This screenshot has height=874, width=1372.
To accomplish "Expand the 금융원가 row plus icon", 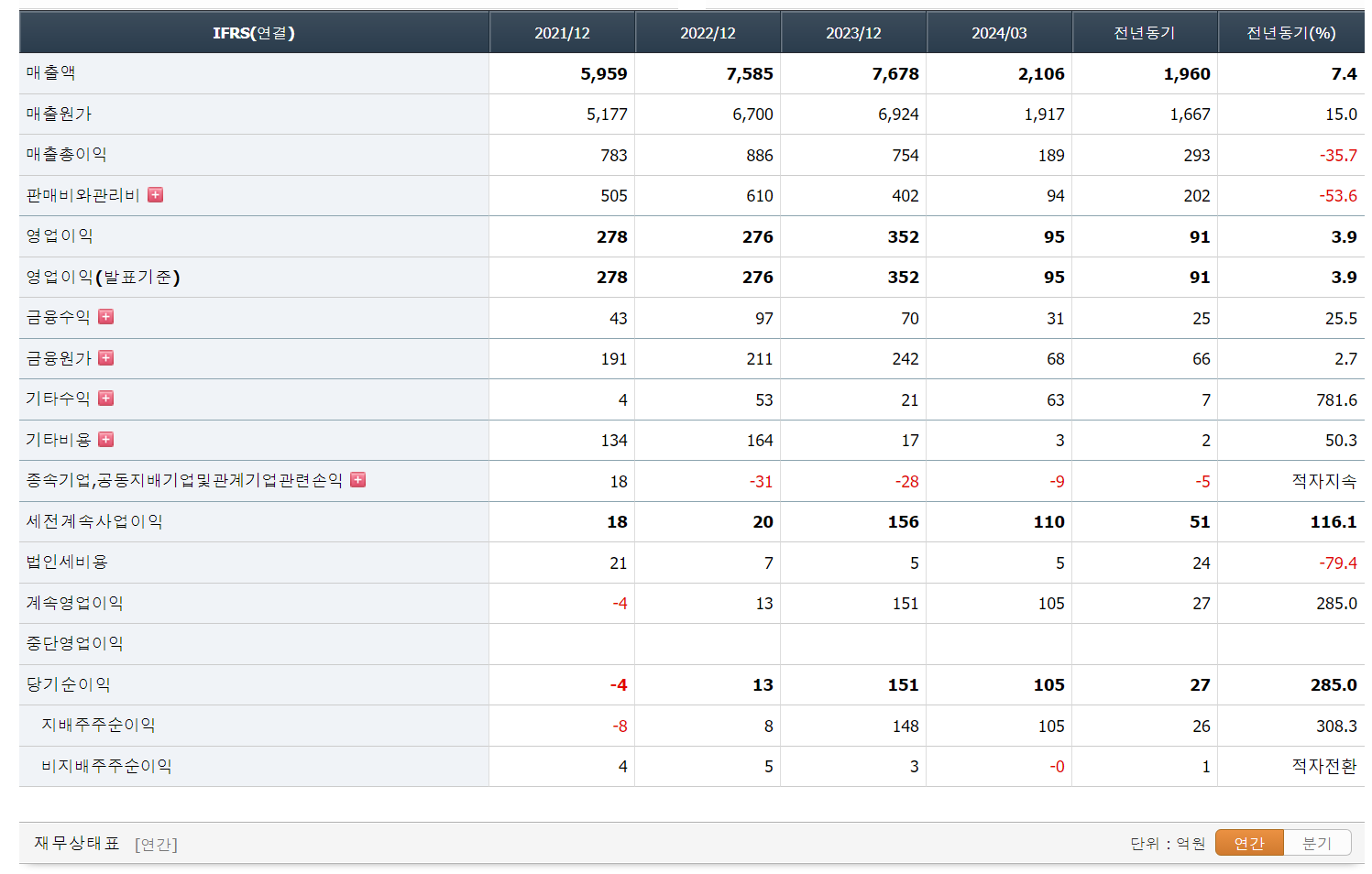I will pyautogui.click(x=106, y=358).
